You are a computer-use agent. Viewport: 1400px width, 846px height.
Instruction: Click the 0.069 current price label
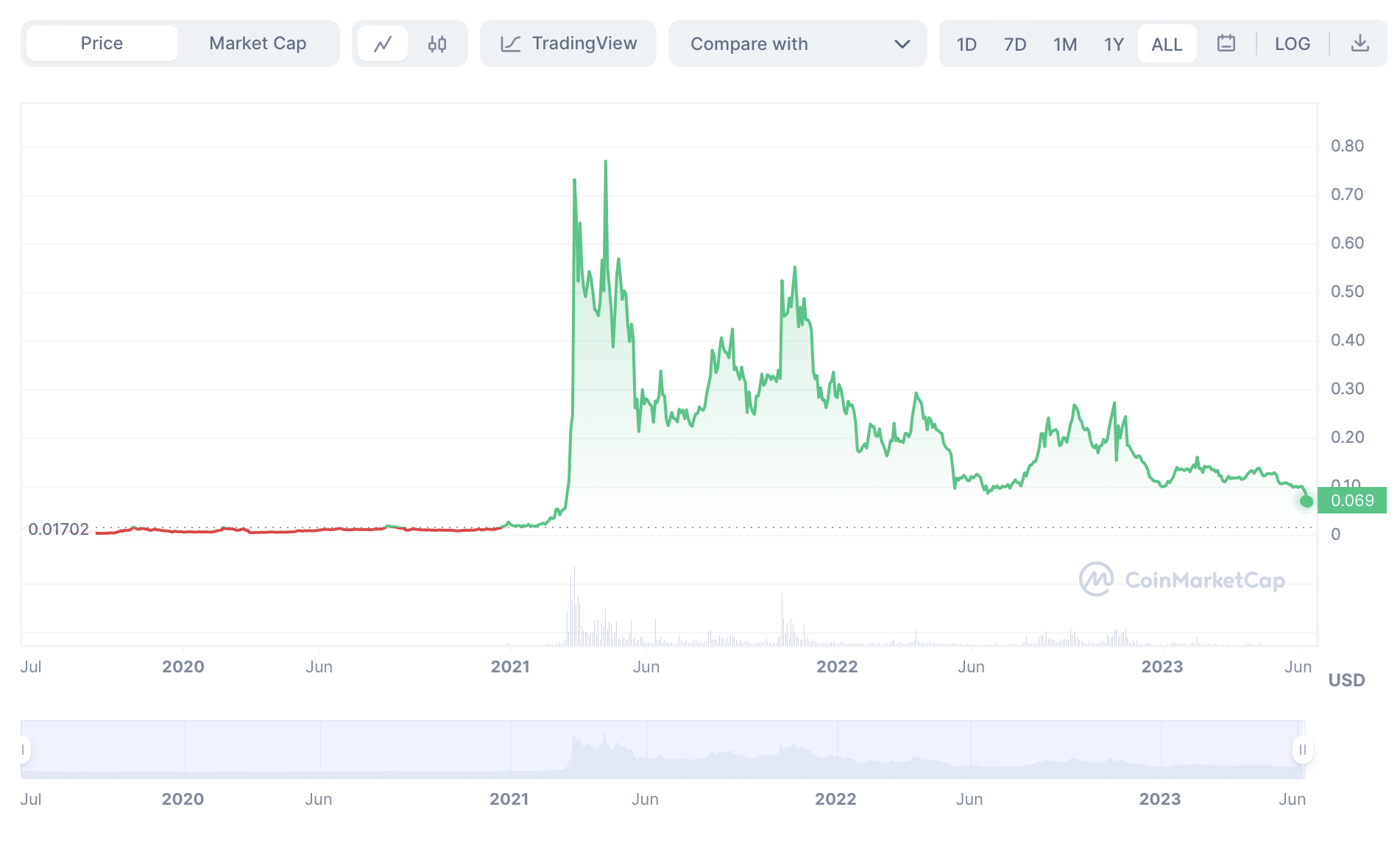point(1352,501)
